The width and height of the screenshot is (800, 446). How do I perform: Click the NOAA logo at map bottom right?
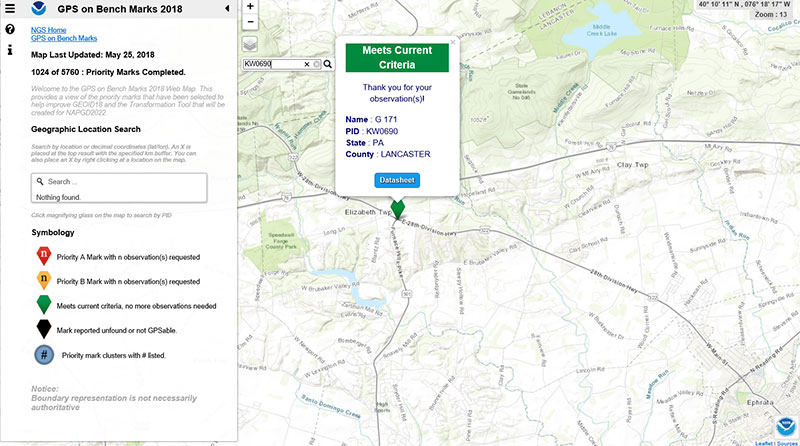785,424
